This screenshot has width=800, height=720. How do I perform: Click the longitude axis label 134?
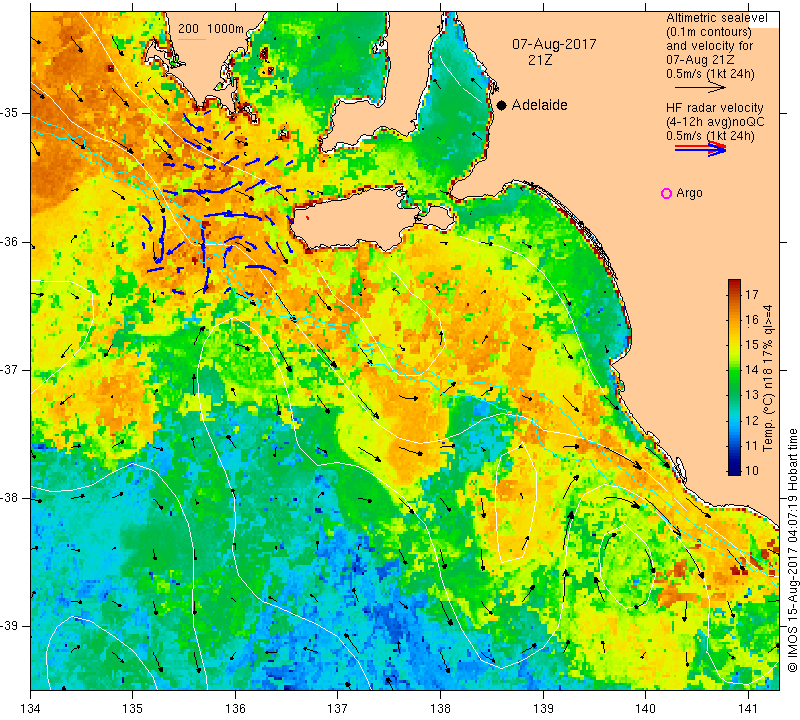point(31,708)
